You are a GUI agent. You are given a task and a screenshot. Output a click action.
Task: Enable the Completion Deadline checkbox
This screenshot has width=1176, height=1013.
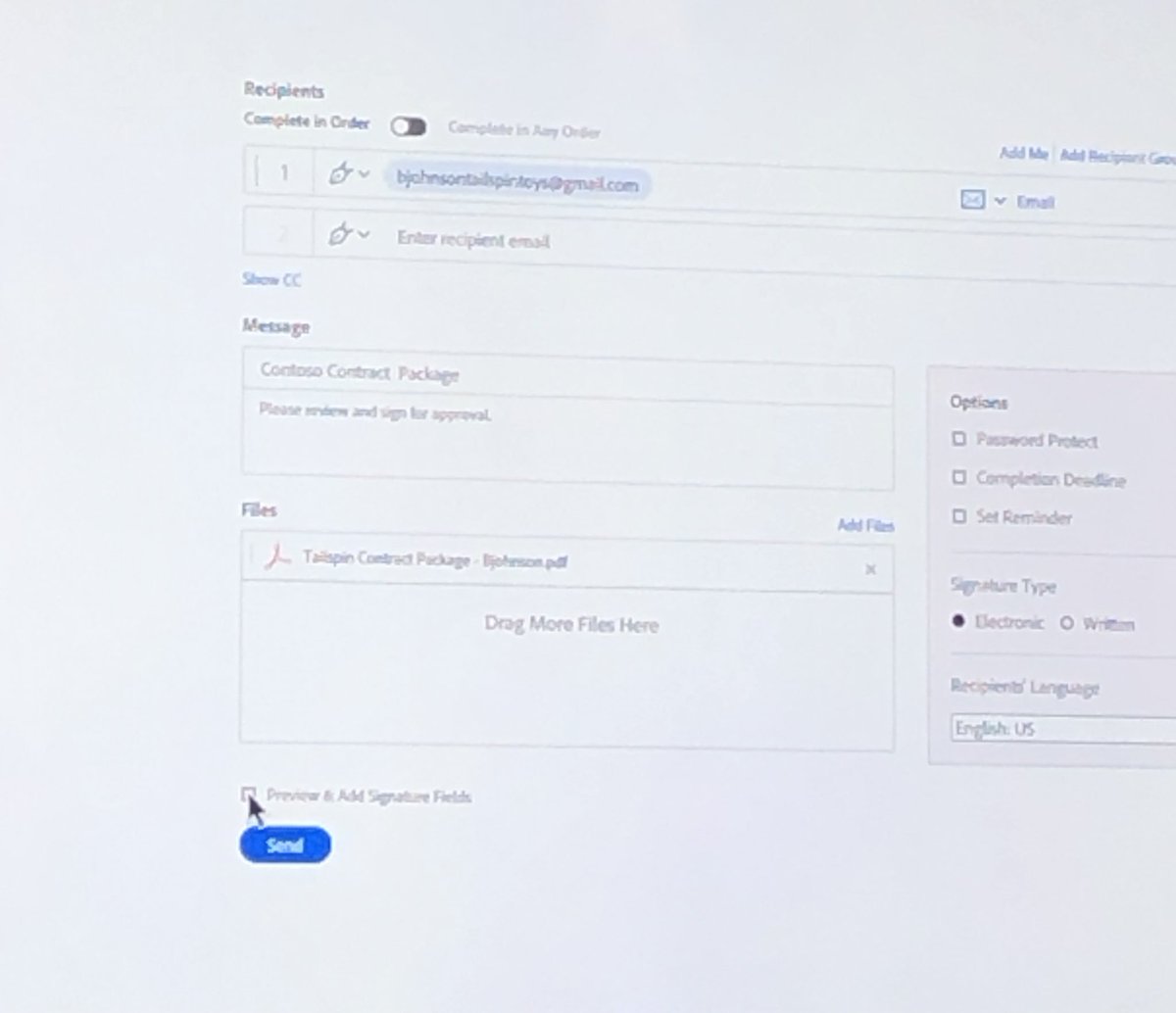pyautogui.click(x=959, y=477)
